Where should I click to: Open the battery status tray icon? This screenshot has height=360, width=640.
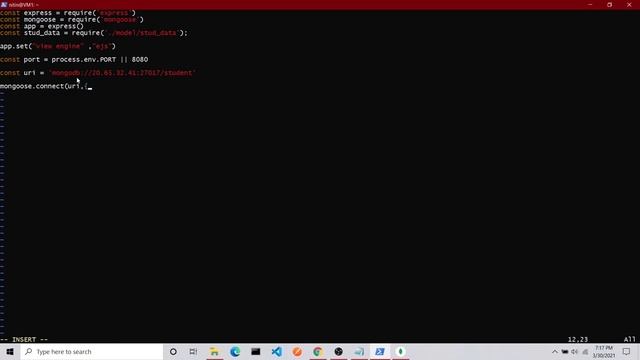tap(565, 351)
